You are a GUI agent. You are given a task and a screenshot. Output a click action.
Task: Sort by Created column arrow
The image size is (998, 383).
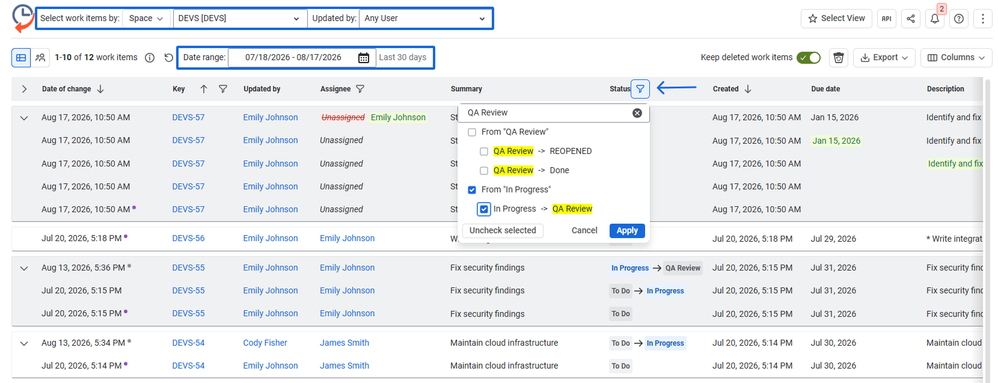748,89
